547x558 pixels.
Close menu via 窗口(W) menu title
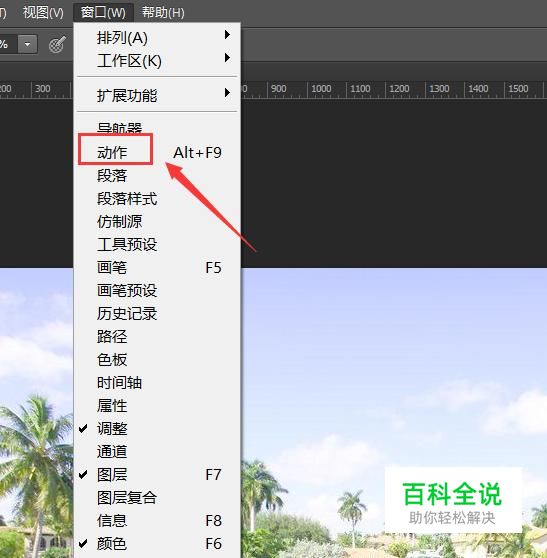[103, 13]
